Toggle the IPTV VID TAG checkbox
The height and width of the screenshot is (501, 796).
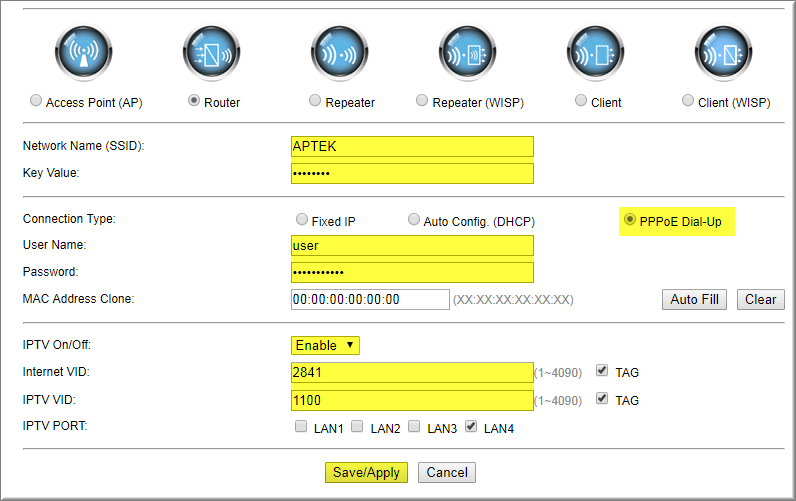click(602, 399)
